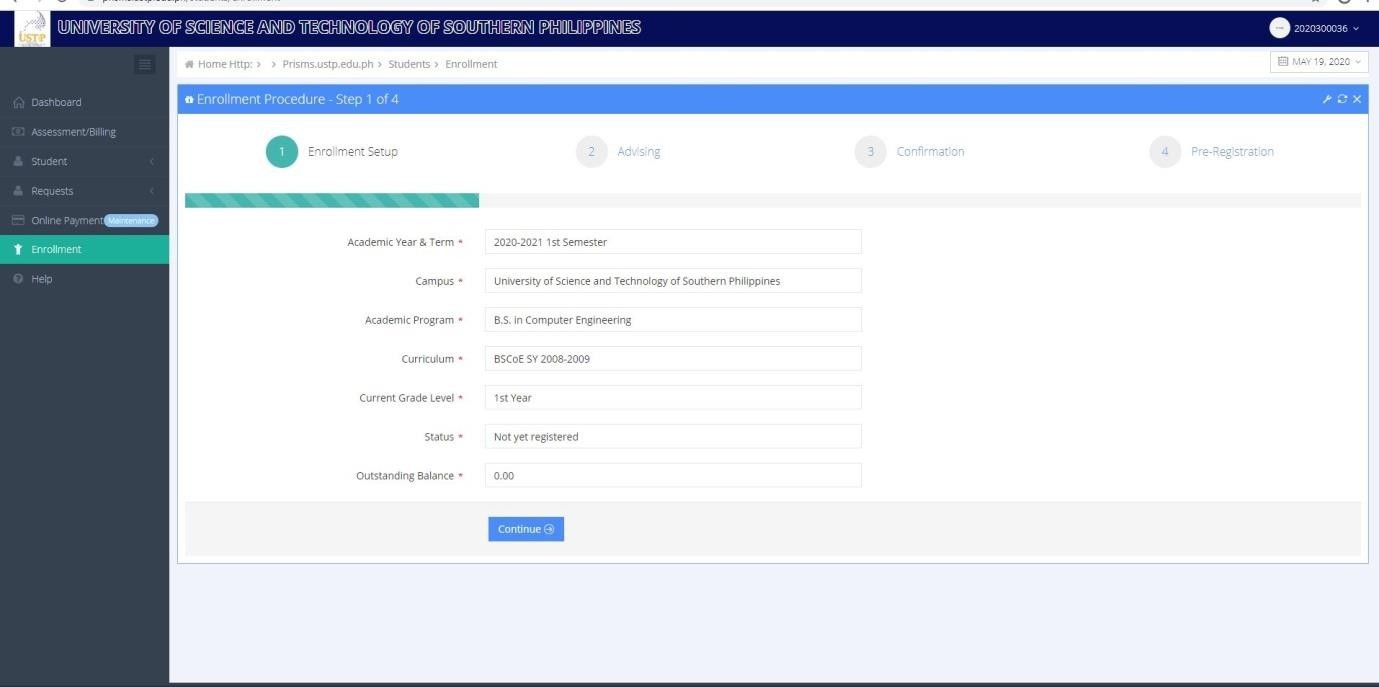Click the 'Current Grade Level' label
Screen dimensions: 1379x687
[406, 398]
